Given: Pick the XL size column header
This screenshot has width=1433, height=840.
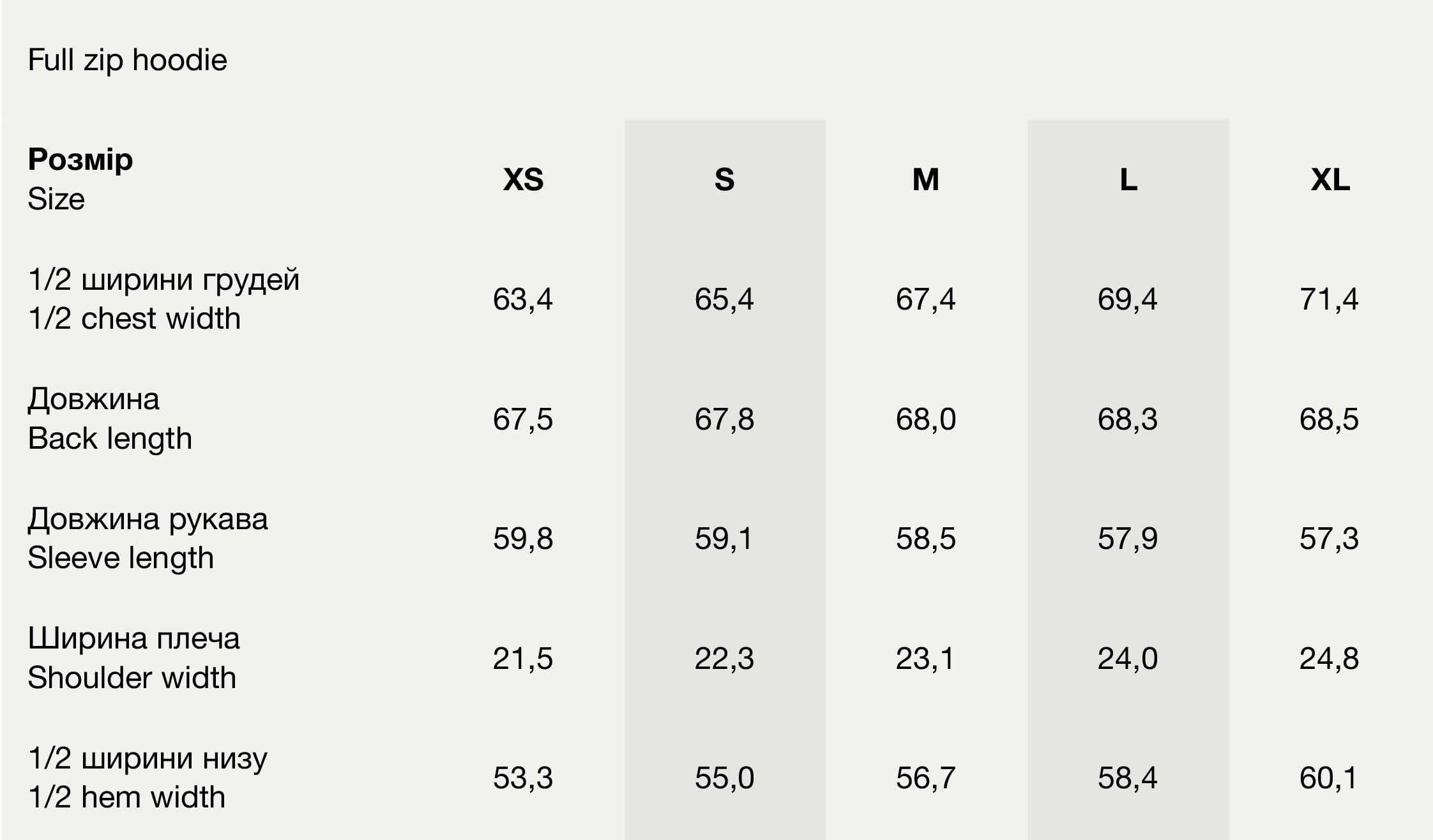Looking at the screenshot, I should (1330, 179).
